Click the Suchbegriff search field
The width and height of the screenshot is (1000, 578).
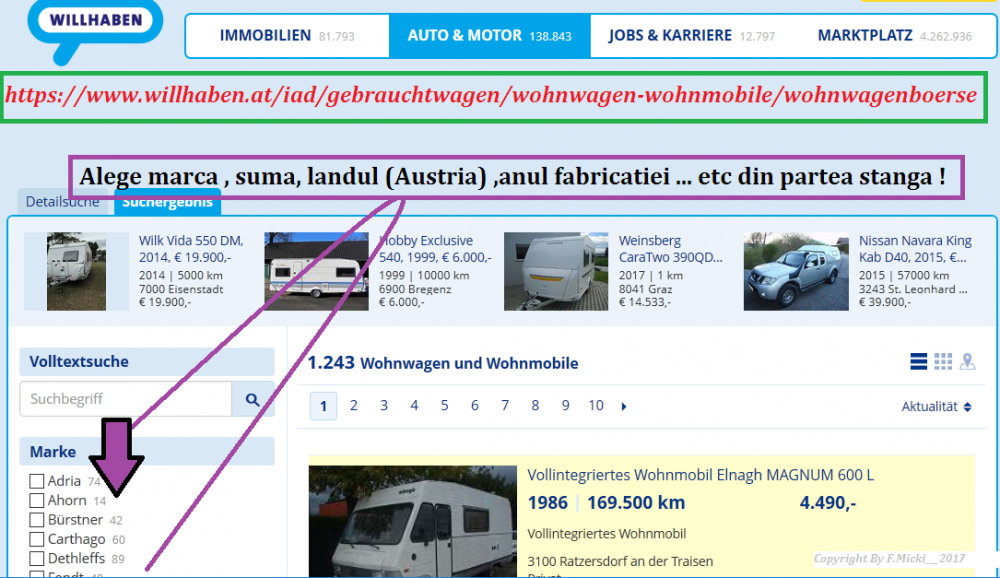[x=125, y=399]
